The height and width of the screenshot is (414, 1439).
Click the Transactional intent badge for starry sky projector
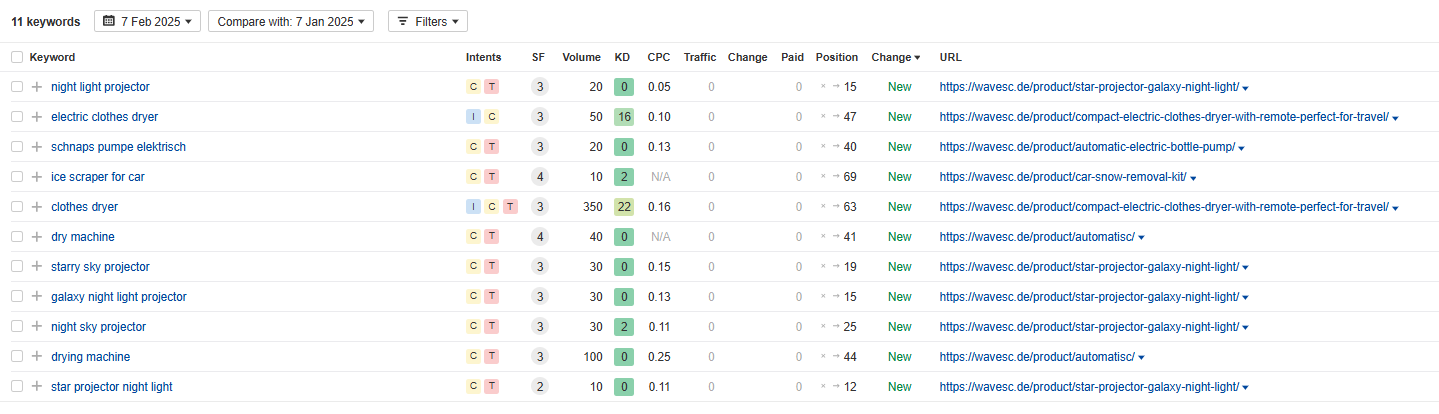click(491, 267)
